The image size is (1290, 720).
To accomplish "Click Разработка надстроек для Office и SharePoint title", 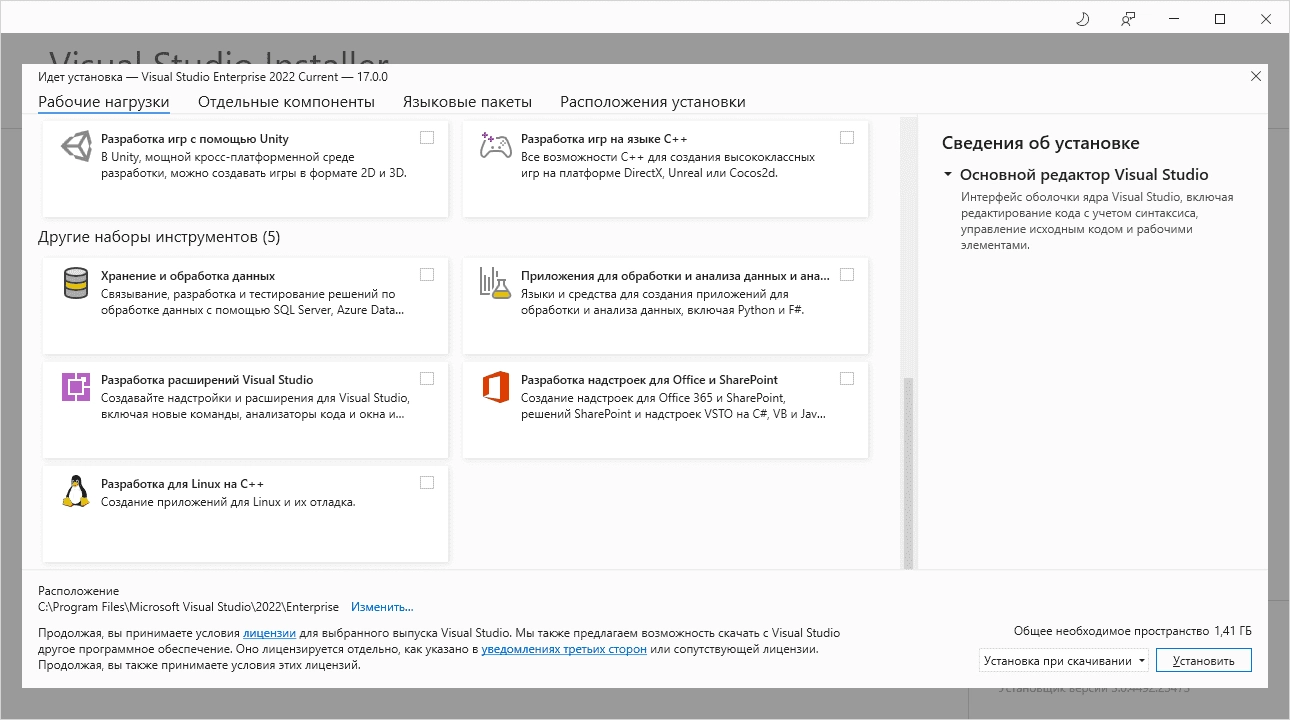I will coord(649,379).
